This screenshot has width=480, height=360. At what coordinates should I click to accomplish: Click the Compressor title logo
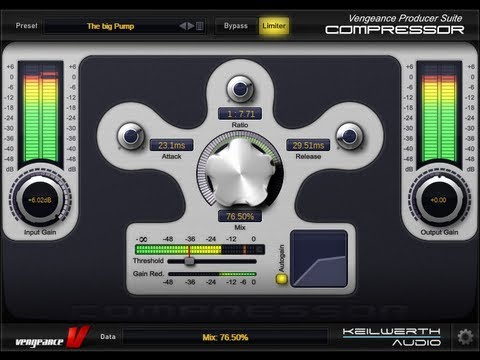(395, 30)
